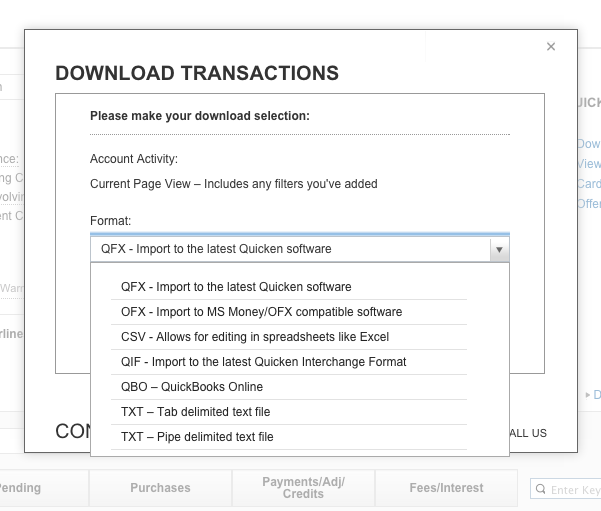Select OFX - Import to MS Money option
601x511 pixels.
289,312
